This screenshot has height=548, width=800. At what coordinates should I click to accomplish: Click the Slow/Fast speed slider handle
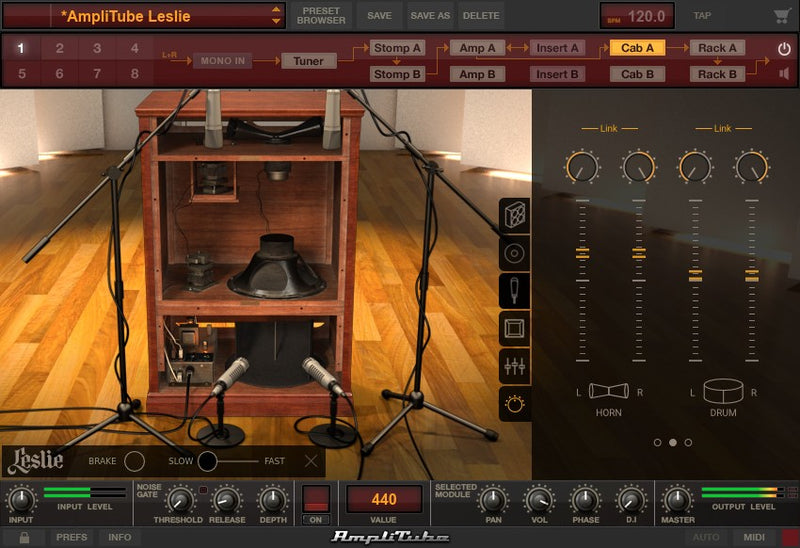207,461
